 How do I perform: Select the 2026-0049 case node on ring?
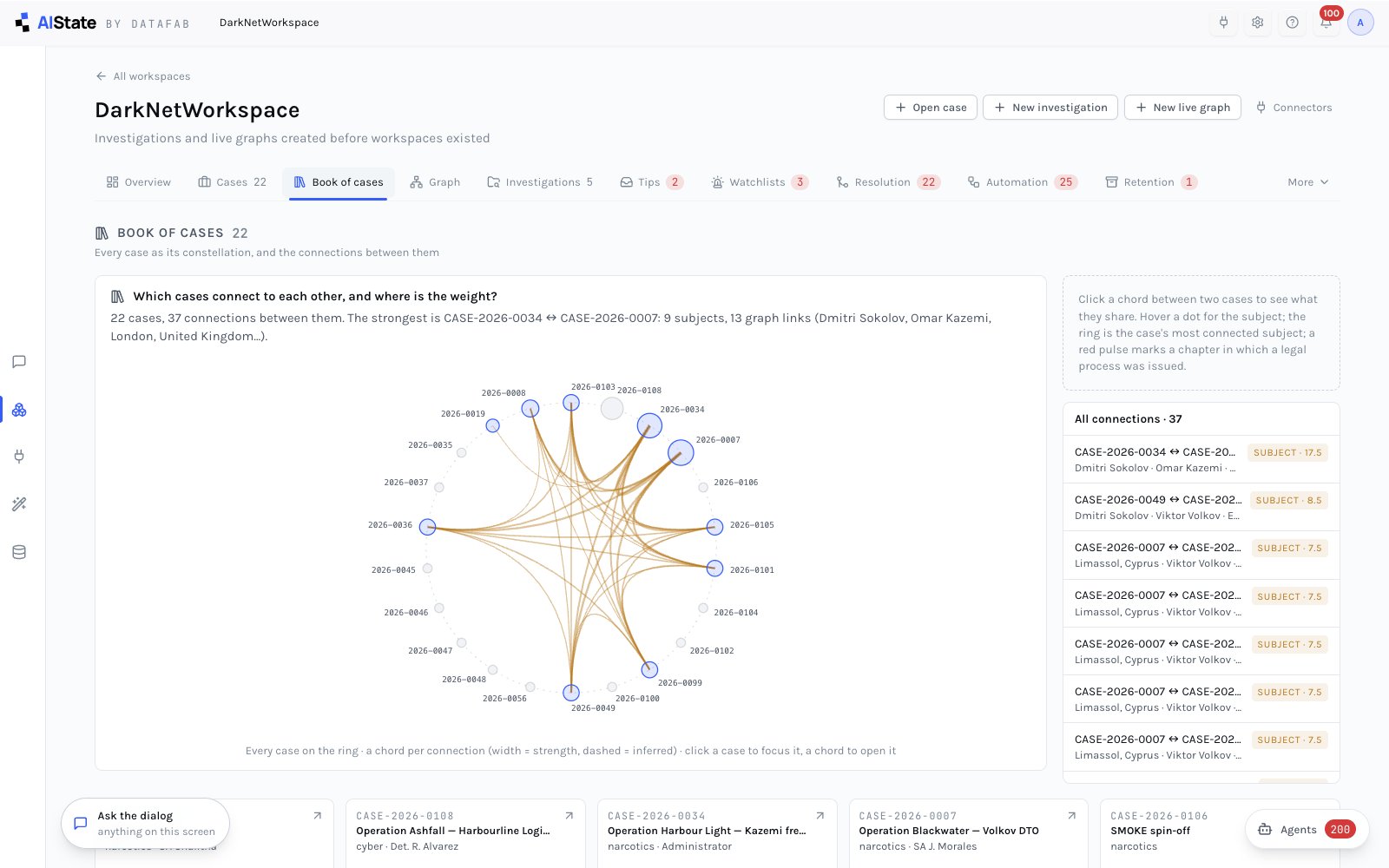tap(571, 693)
